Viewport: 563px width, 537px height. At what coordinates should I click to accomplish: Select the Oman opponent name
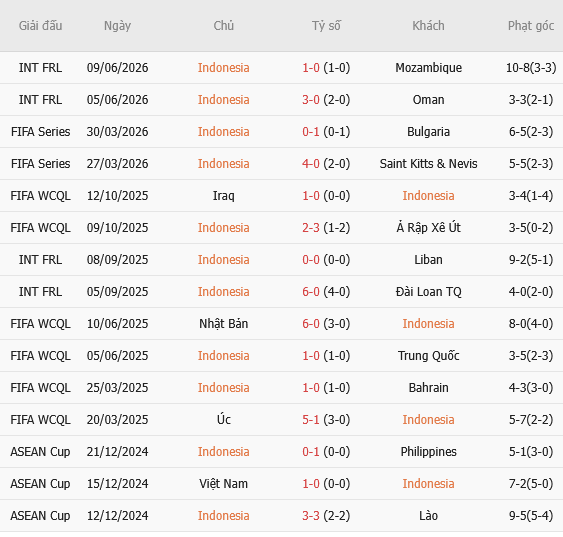pyautogui.click(x=428, y=100)
